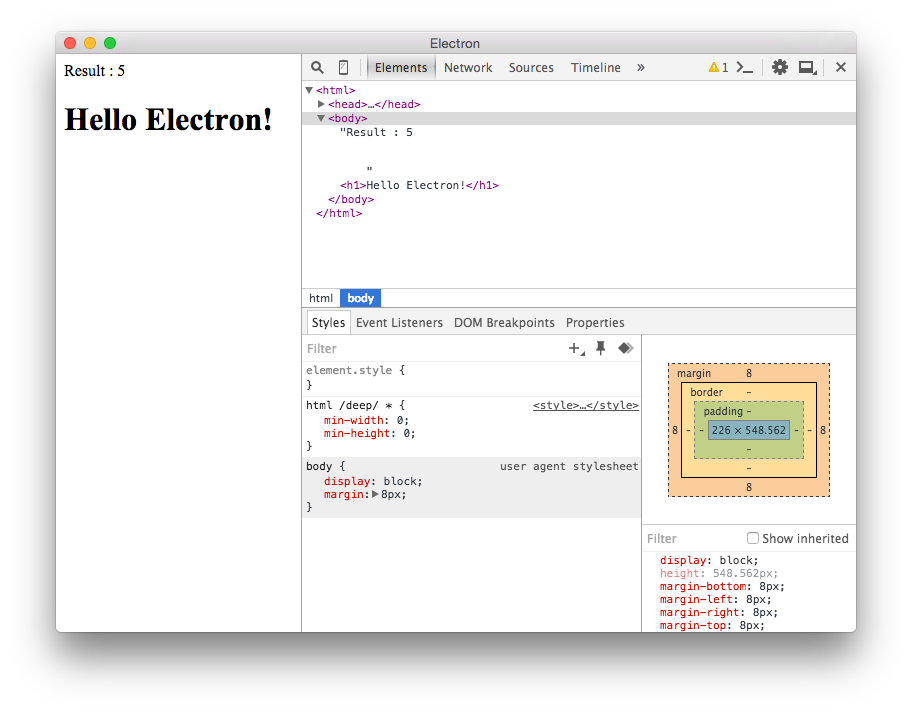The width and height of the screenshot is (912, 712).
Task: Click the diamond icon in Styles toolbar
Action: (x=626, y=348)
